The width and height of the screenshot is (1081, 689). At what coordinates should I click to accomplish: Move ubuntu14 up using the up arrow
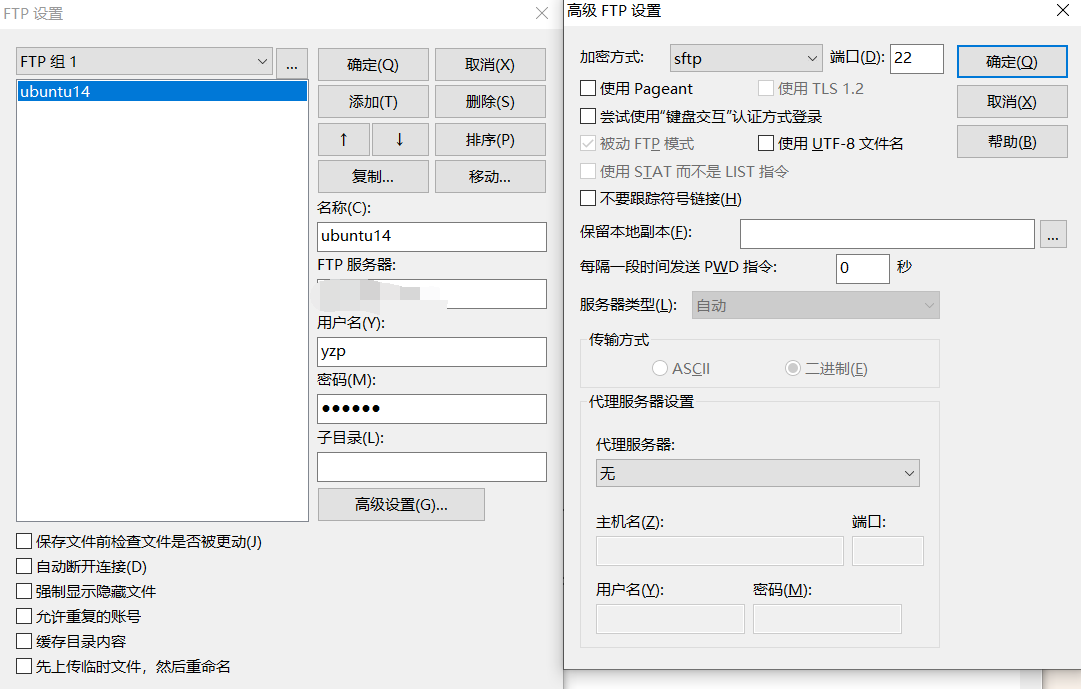pyautogui.click(x=343, y=139)
